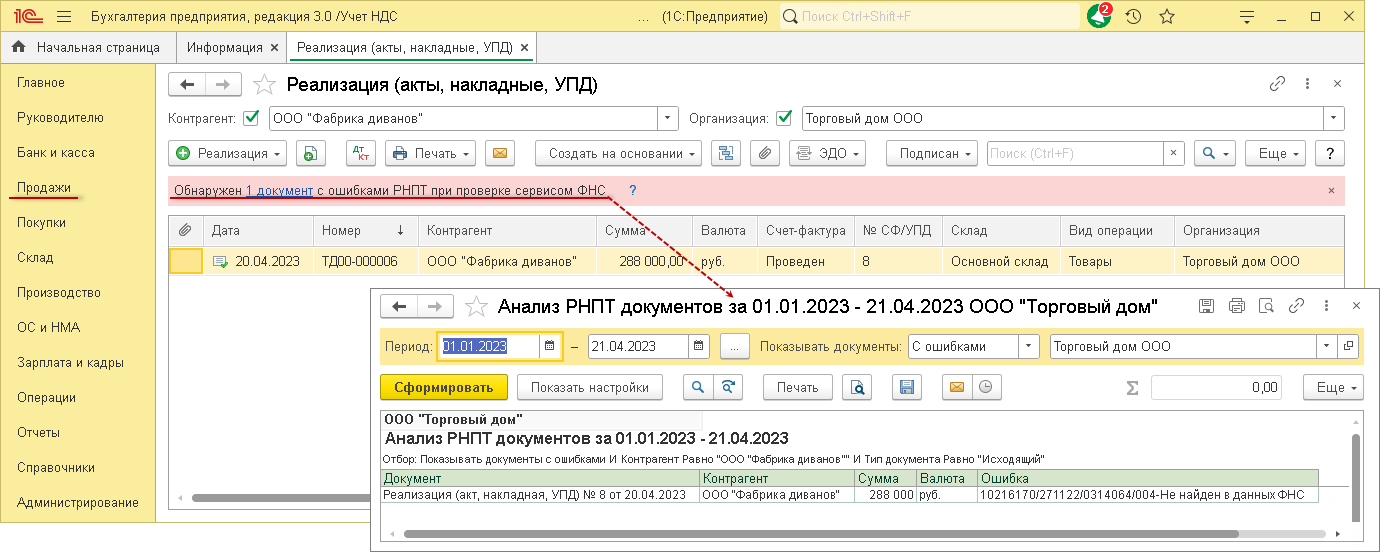Email the report with envelope icon
The image size is (1382, 553).
coord(957,387)
